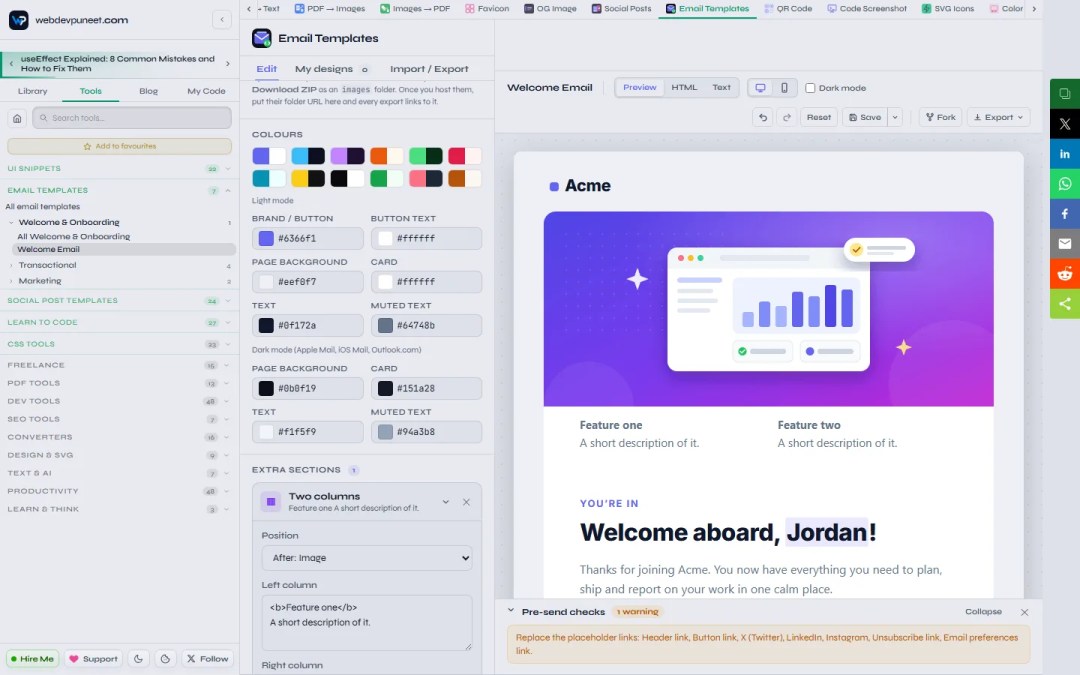The width and height of the screenshot is (1080, 675).
Task: Switch to desktop preview icon
Action: 760,88
